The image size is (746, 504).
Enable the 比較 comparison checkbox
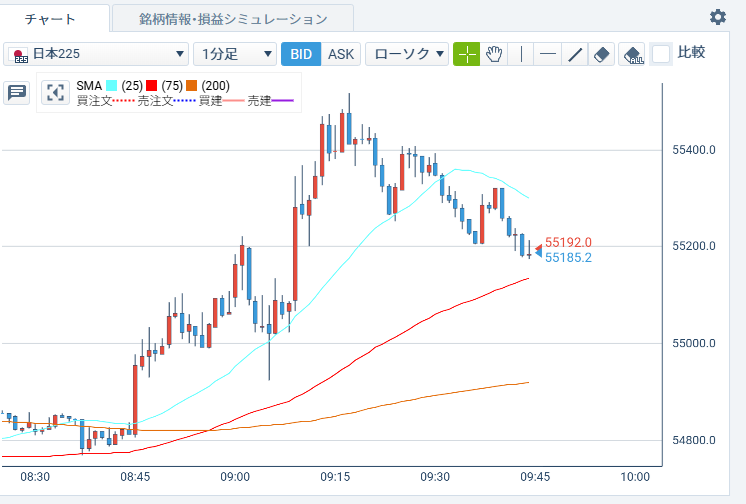661,54
